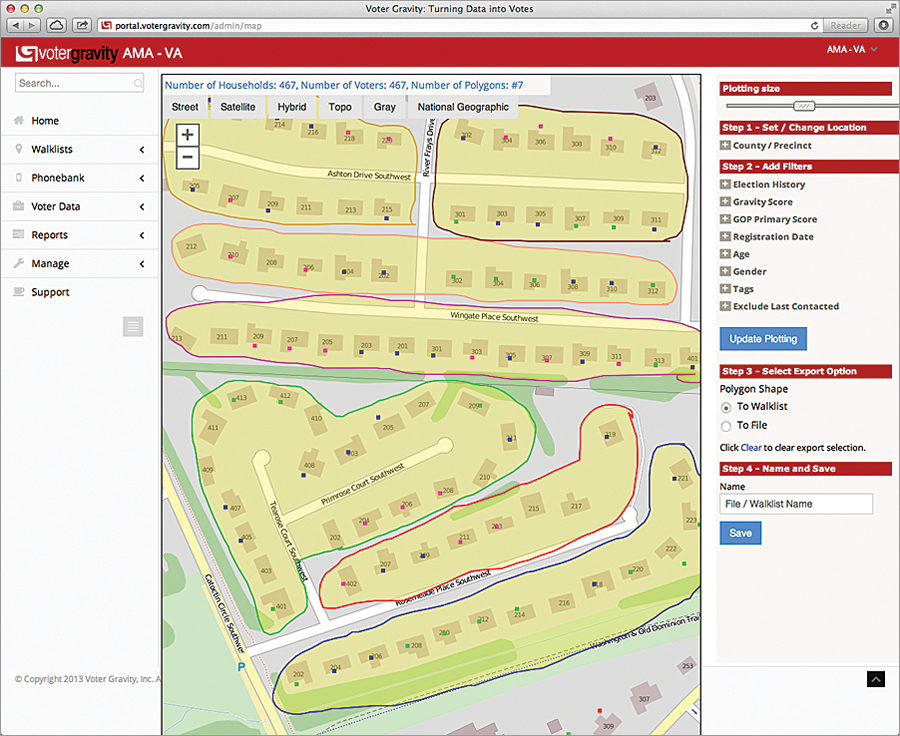Screen dimensions: 900x736
Task: Expand GOP Primary Score filter
Action: 726,219
